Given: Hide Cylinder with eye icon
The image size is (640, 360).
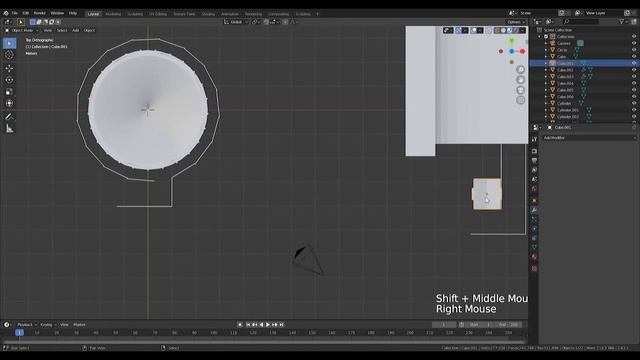Looking at the screenshot, I should (634, 103).
